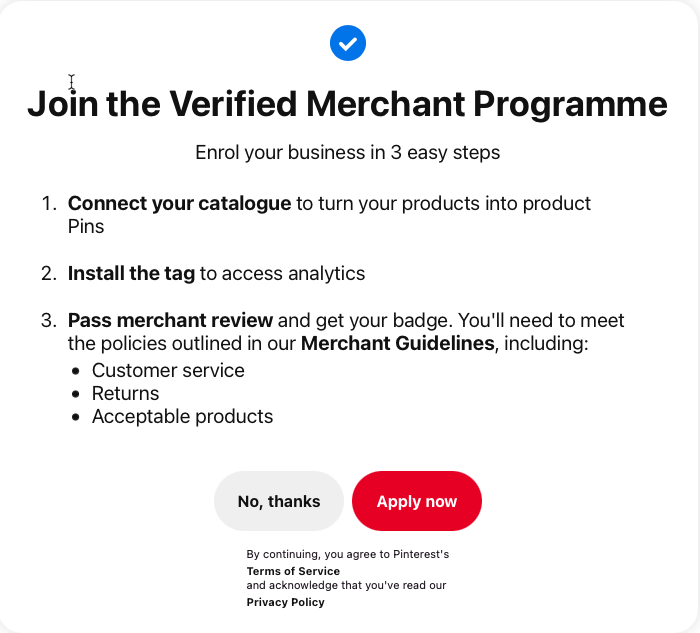Viewport: 700px width, 633px height.
Task: Click the step number 2 list marker
Action: point(49,273)
